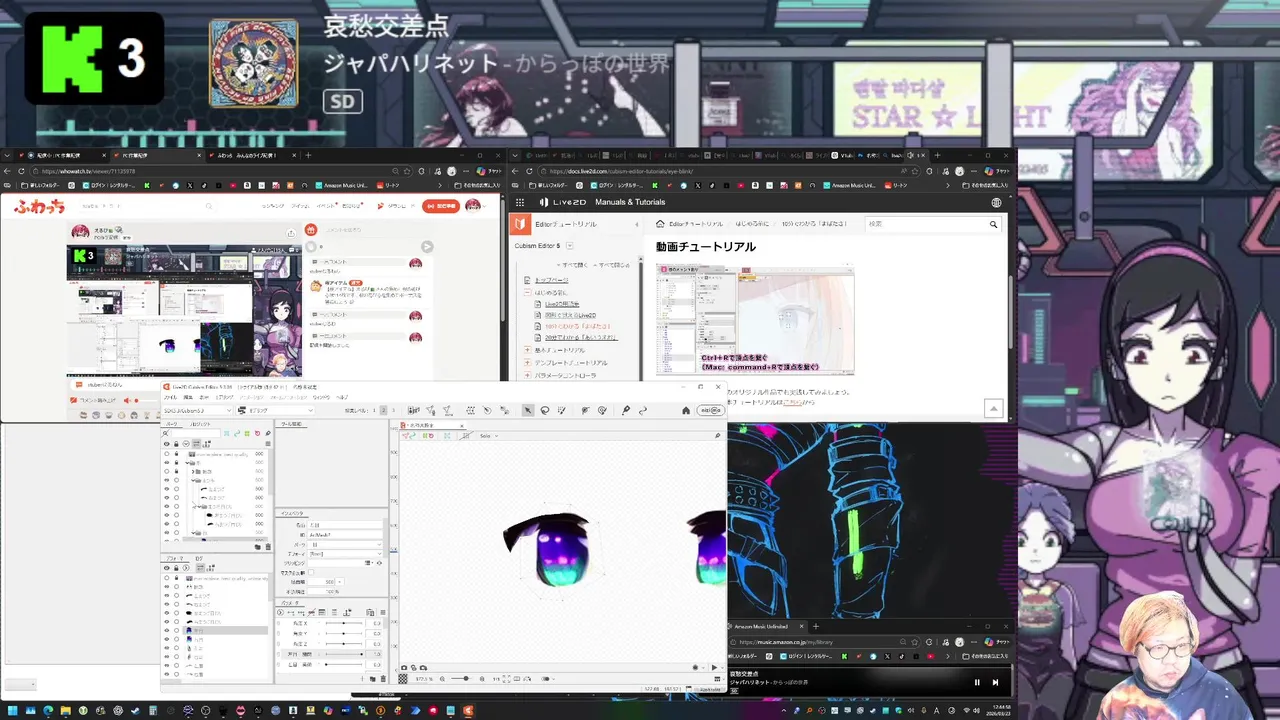Toggle the switch control below the canvas

click(545, 679)
